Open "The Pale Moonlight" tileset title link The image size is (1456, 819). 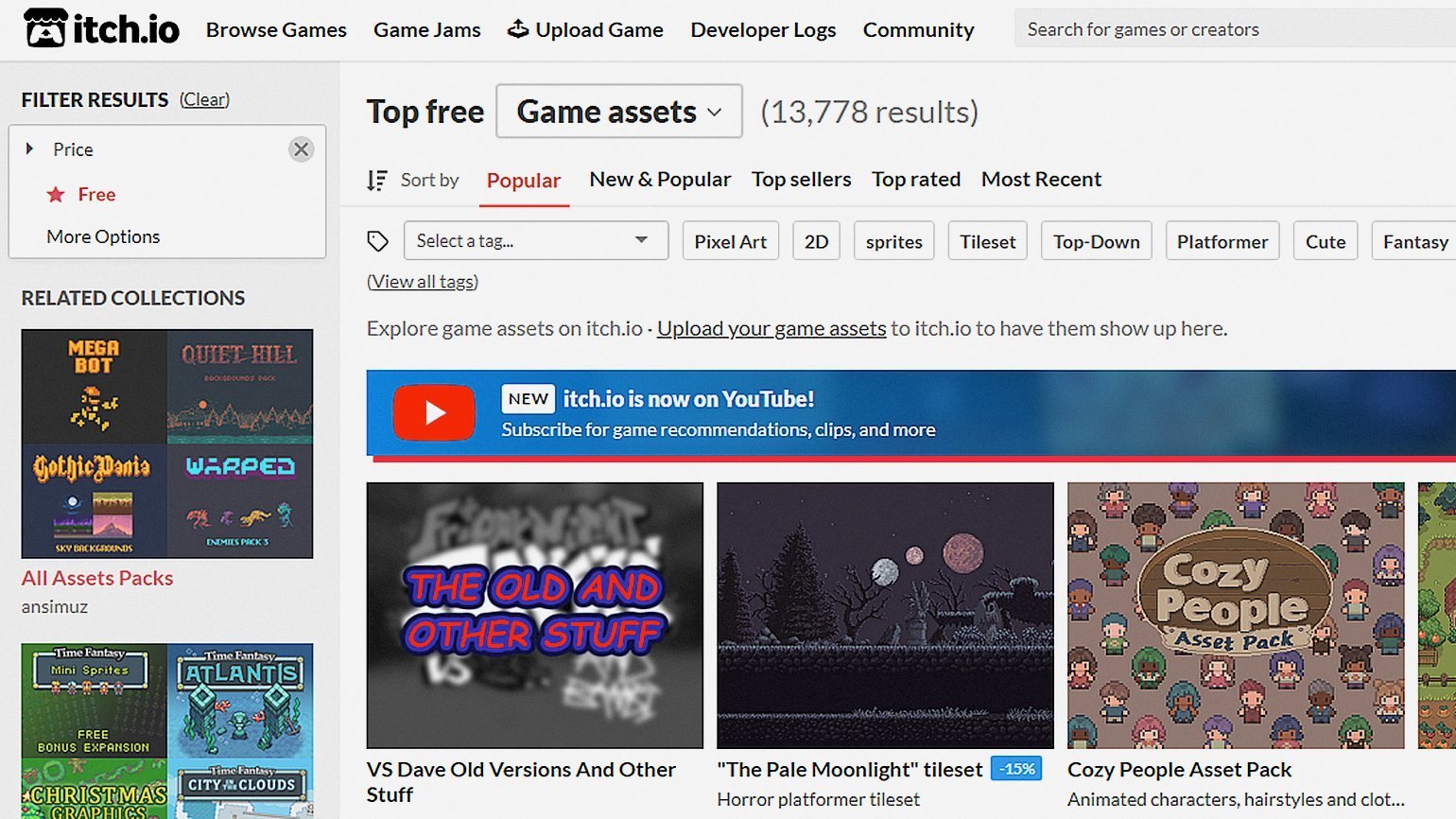(x=850, y=770)
